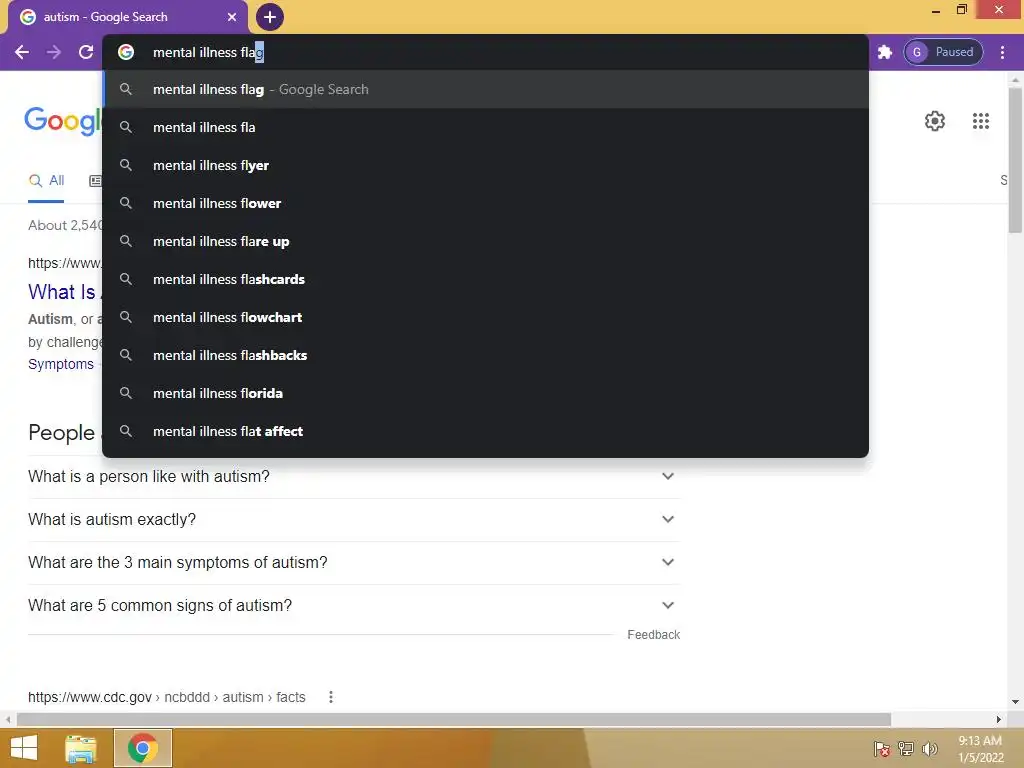Click the Paused profile button

tap(943, 52)
